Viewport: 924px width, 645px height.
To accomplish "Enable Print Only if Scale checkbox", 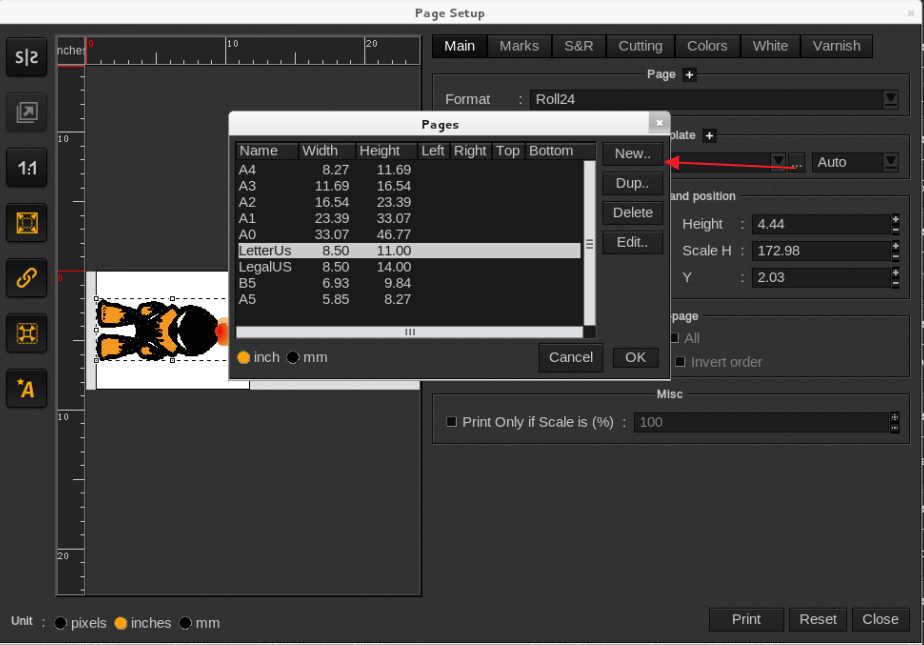I will (451, 422).
